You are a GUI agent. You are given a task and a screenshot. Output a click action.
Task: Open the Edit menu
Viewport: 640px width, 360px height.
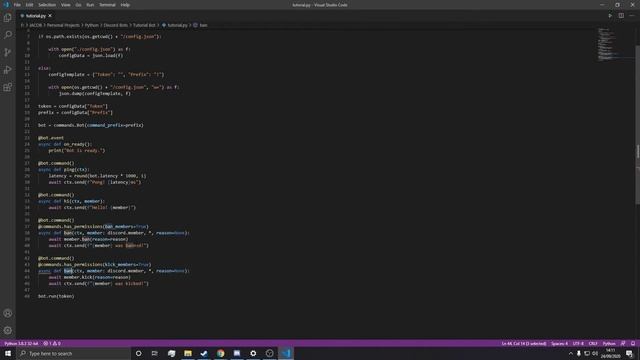29,5
